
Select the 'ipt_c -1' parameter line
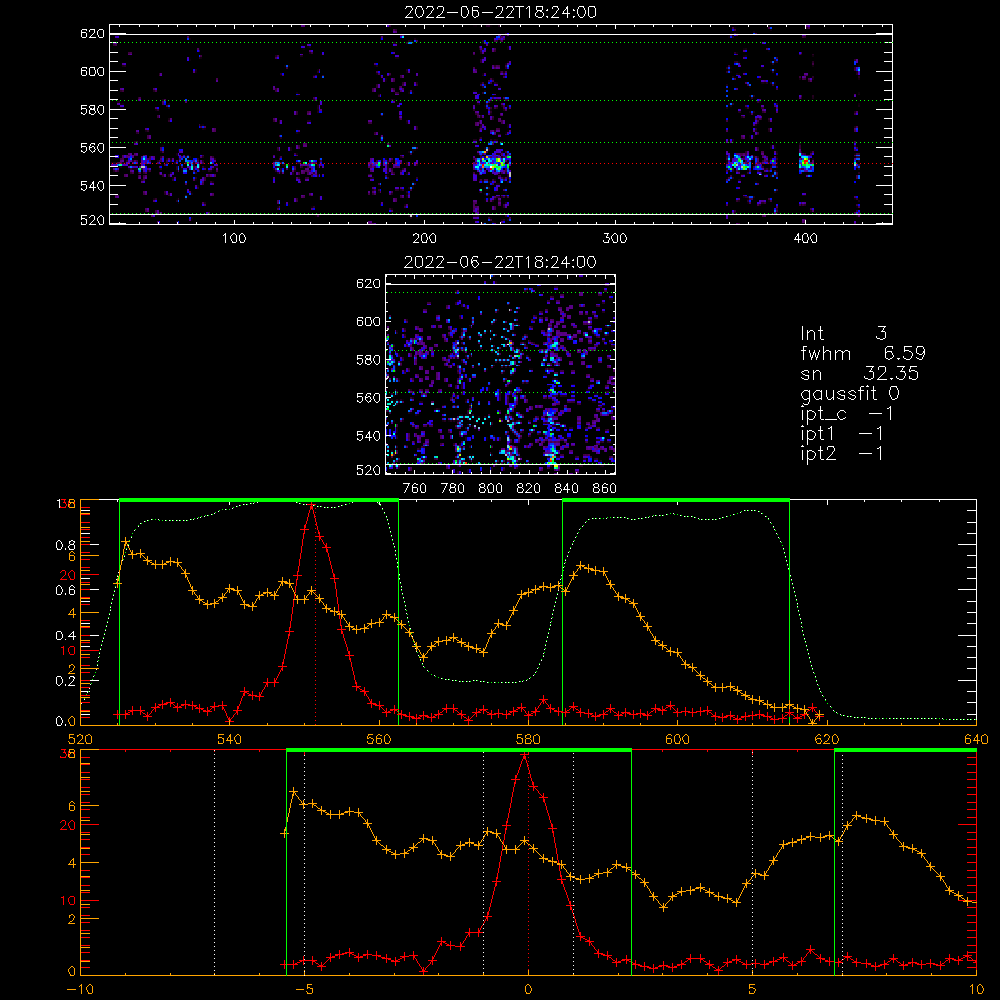click(847, 414)
